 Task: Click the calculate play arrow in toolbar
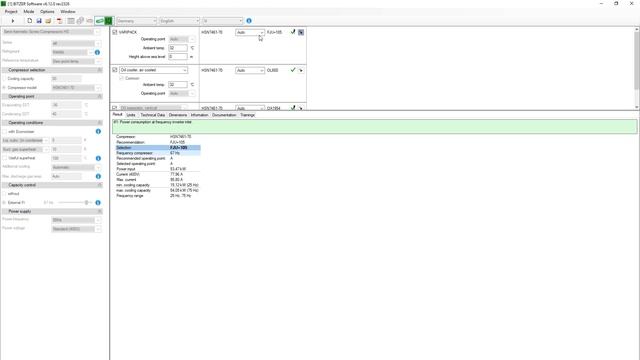coord(13,21)
